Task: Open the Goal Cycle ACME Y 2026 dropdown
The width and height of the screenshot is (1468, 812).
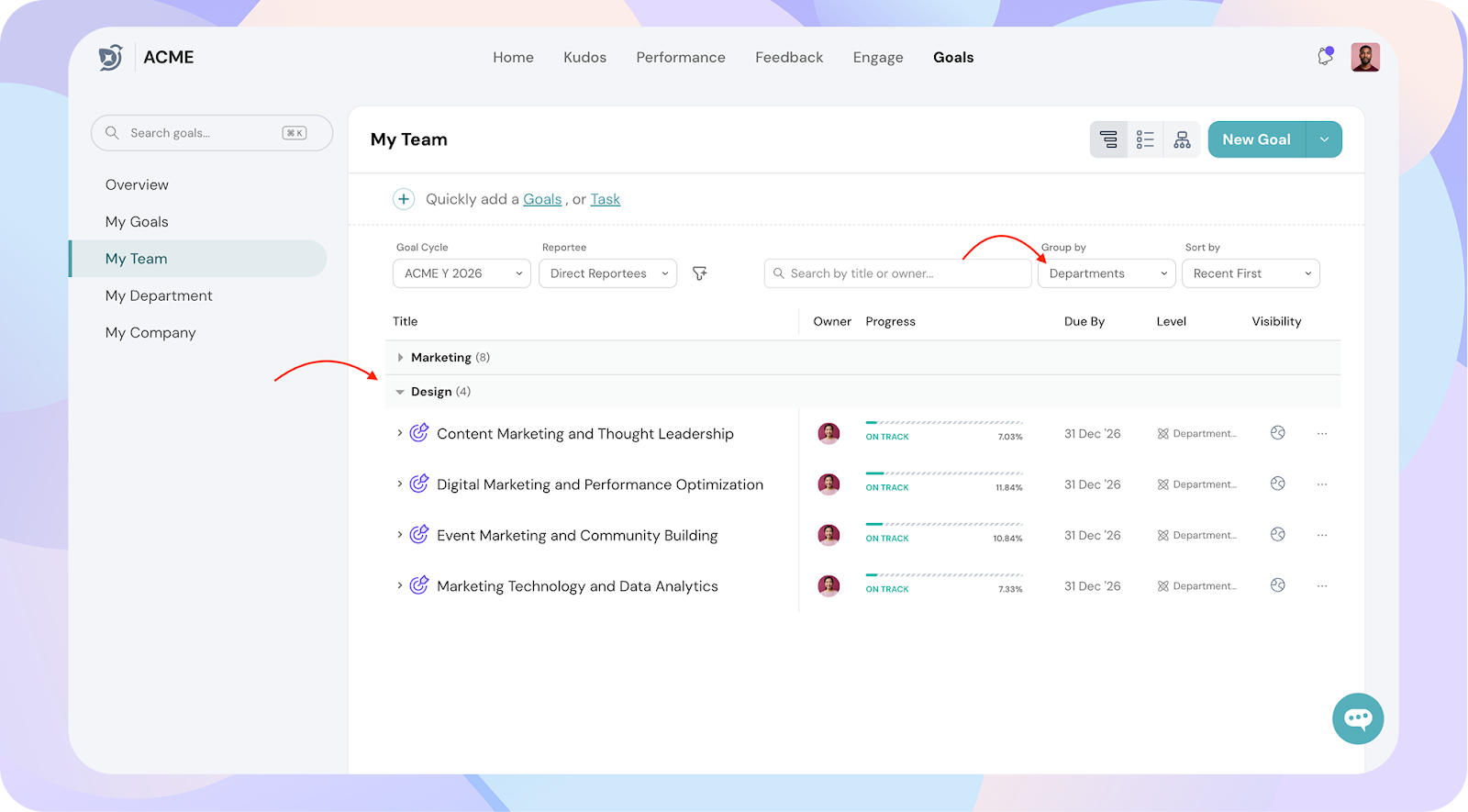Action: 462,273
